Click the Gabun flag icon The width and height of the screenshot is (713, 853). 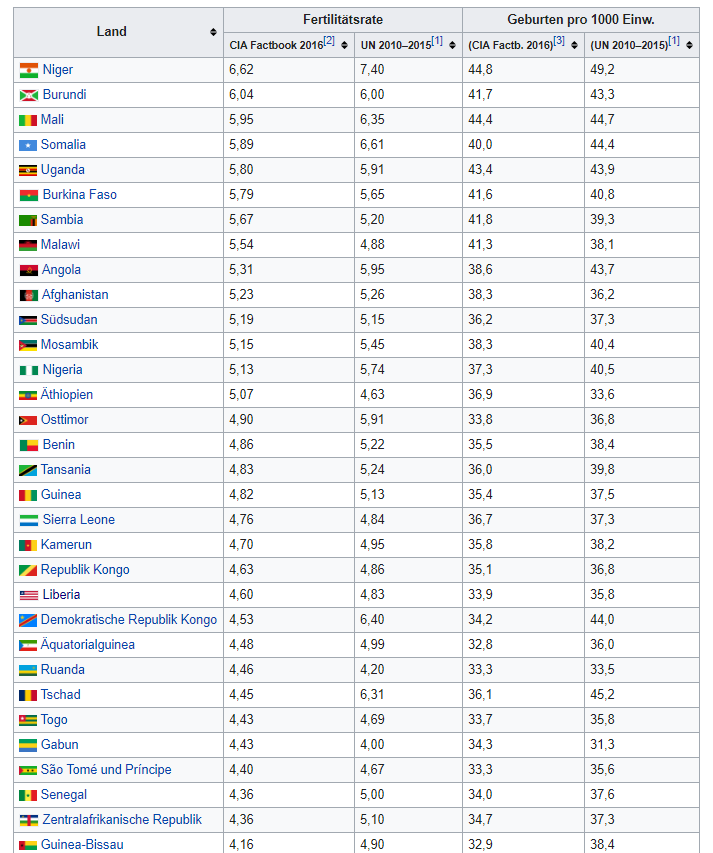pos(28,745)
